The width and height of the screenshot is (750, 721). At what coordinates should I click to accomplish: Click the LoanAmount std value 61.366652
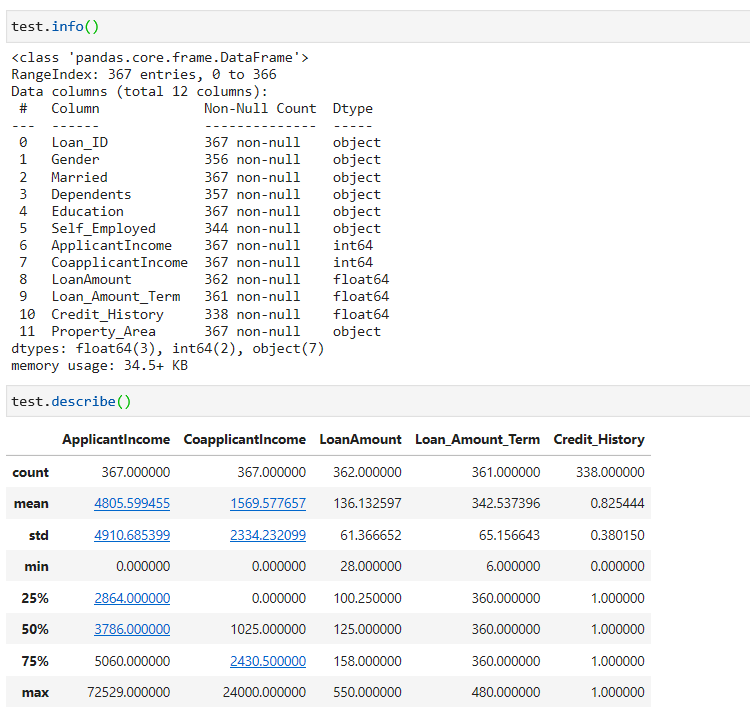(x=371, y=535)
